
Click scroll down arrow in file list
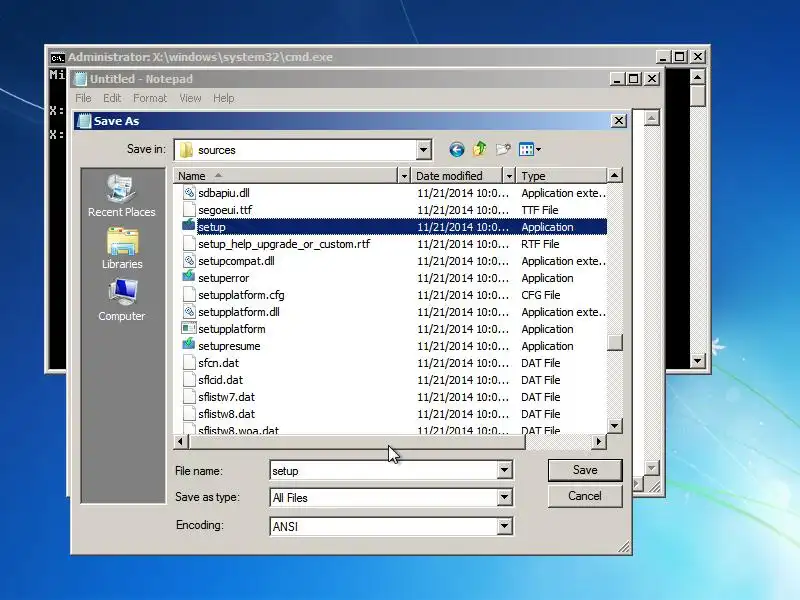(615, 426)
